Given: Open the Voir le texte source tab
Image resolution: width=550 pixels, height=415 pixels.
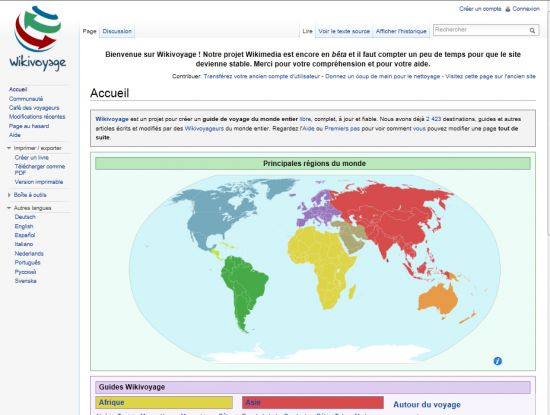Looking at the screenshot, I should tap(344, 31).
